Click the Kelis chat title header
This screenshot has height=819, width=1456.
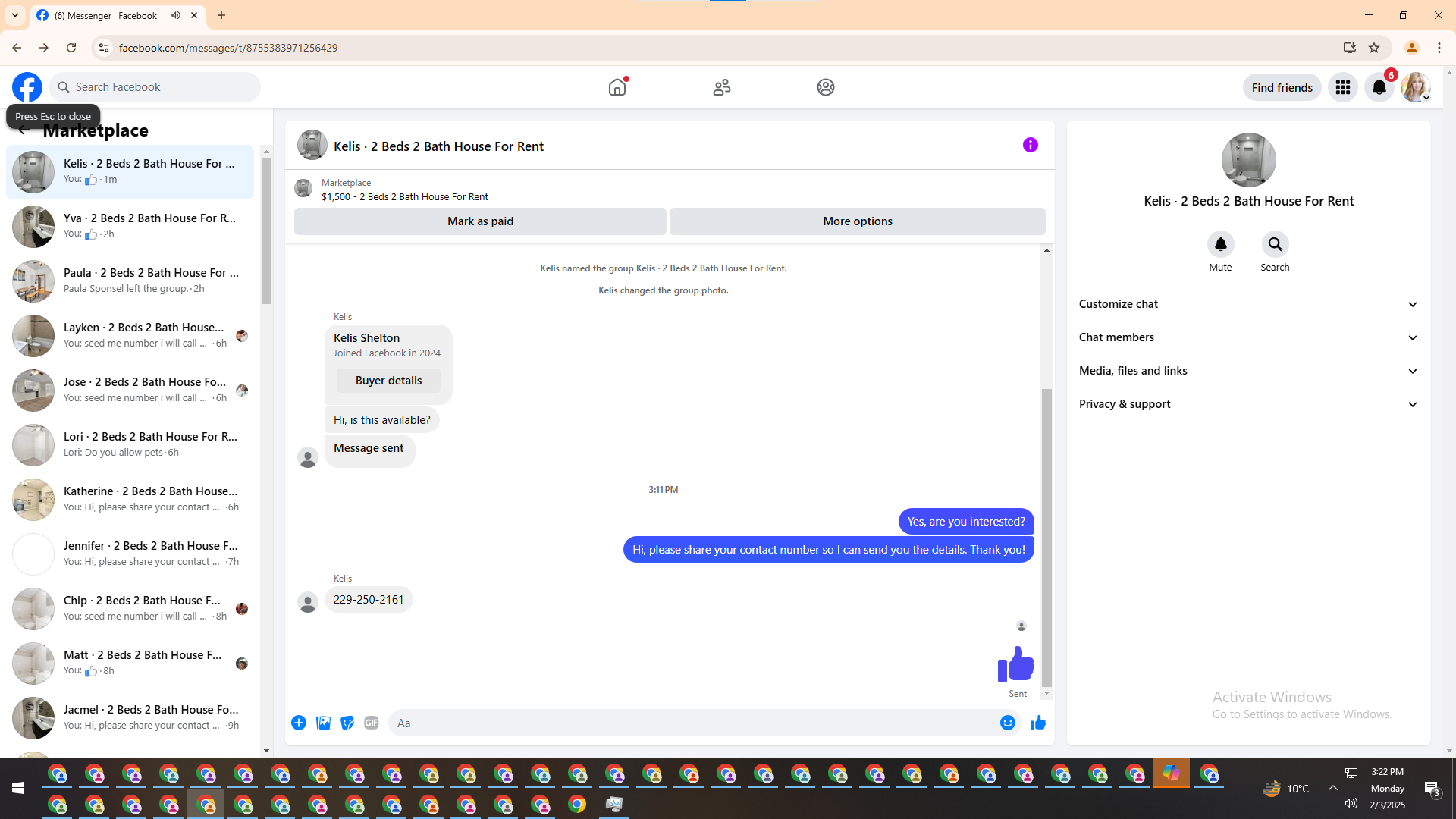click(438, 146)
